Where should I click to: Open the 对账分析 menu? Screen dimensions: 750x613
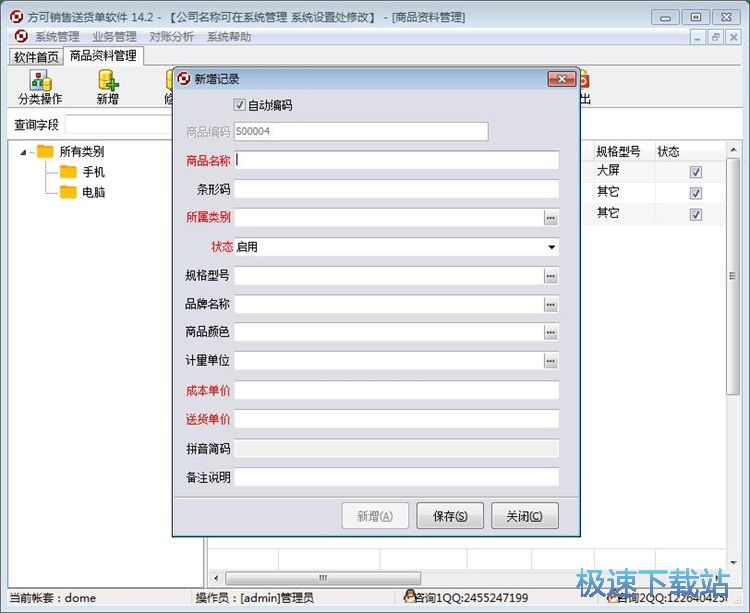tap(171, 37)
